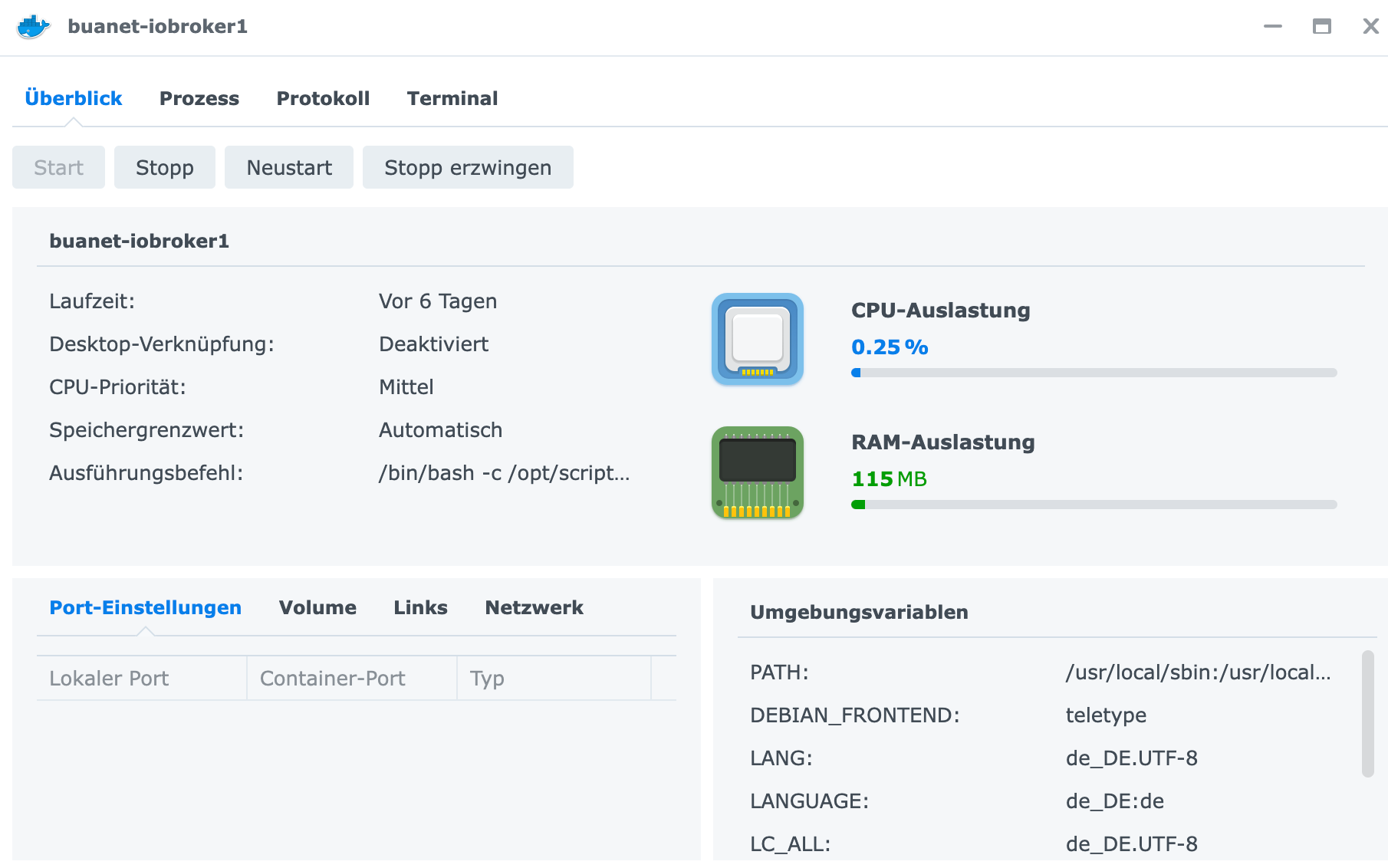Close the buanet-iobroker1 window

pos(1370,27)
